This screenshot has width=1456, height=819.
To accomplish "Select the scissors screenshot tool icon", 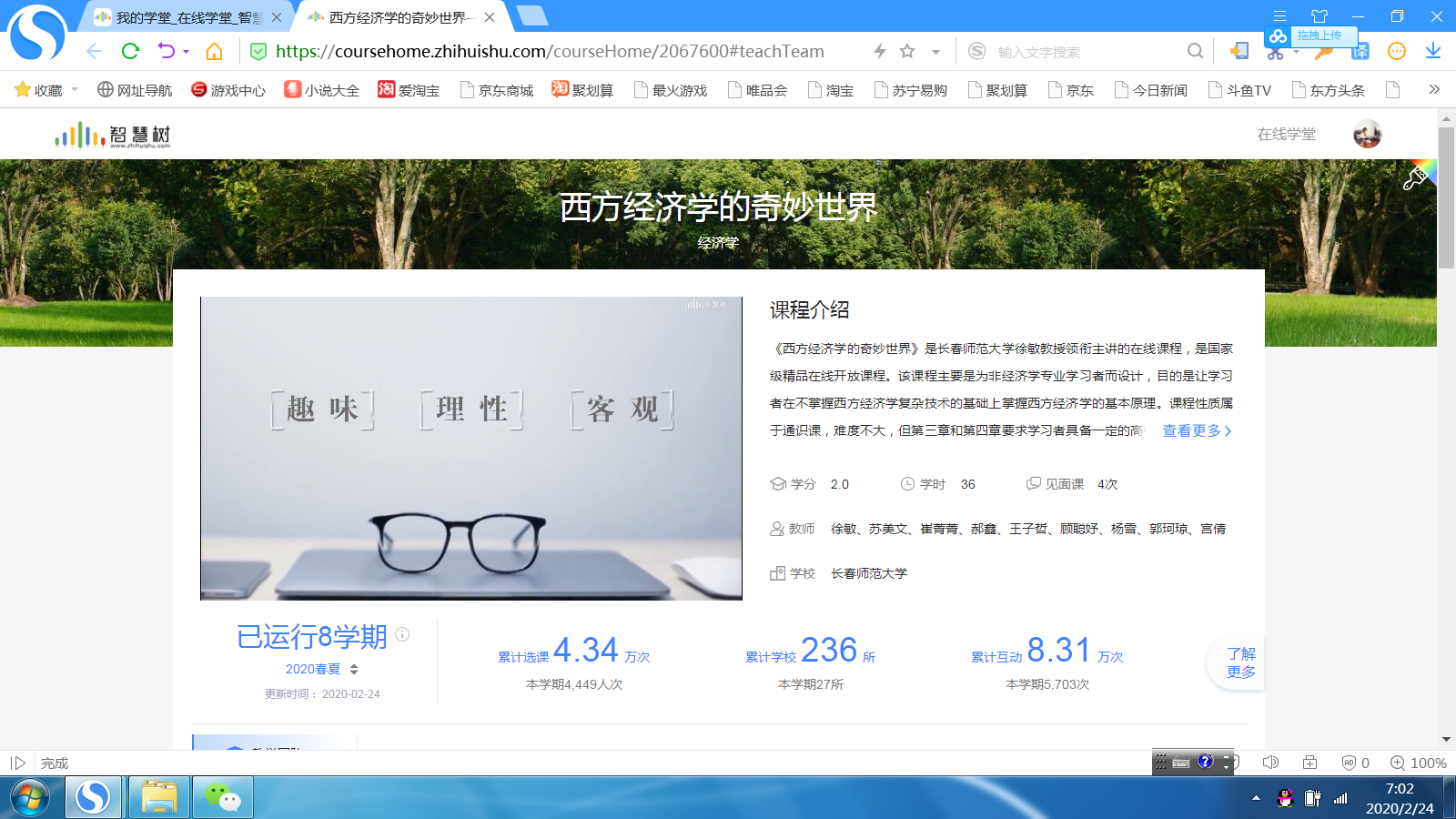I will pyautogui.click(x=1275, y=54).
